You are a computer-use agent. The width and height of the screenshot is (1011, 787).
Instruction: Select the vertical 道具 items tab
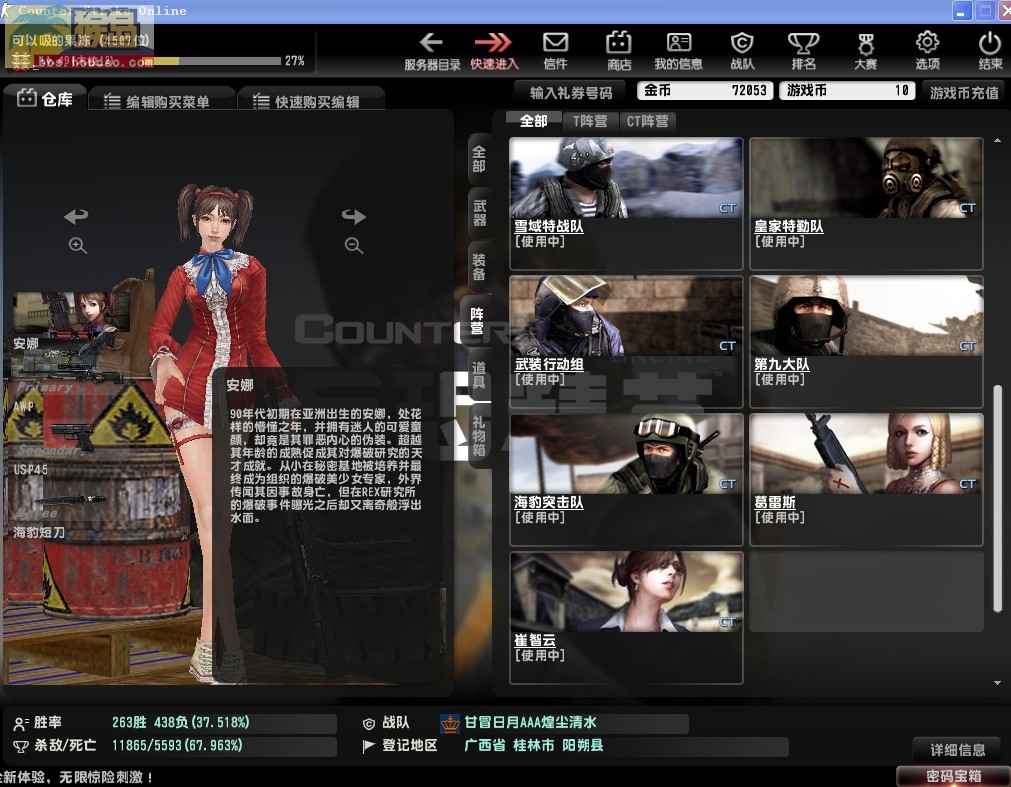[479, 375]
